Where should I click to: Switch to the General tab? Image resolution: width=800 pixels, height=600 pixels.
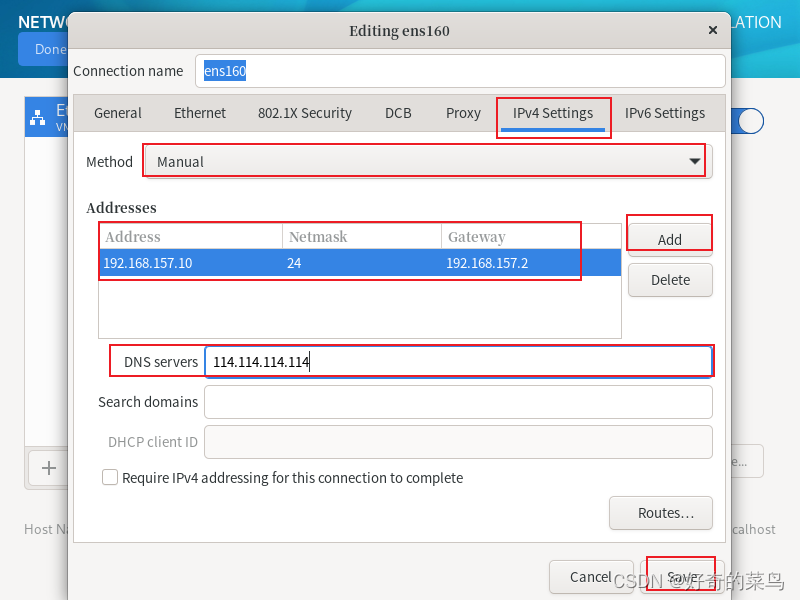[x=118, y=113]
